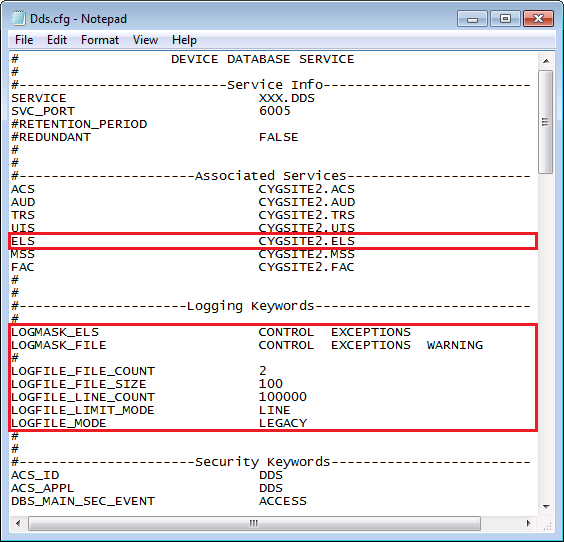Viewport: 564px width, 542px height.
Task: Click the LOGFILE_FILE_COUNT keyword
Action: [83, 371]
